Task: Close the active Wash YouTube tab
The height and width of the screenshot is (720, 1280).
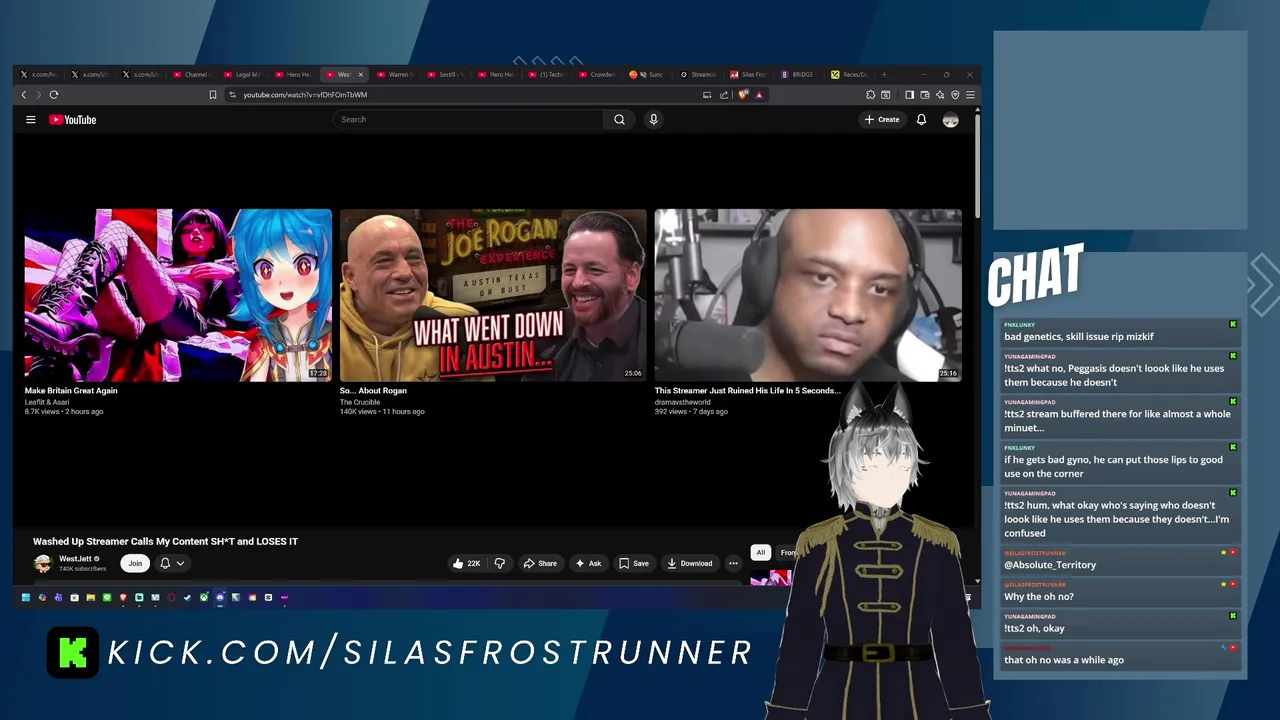Action: 361,75
